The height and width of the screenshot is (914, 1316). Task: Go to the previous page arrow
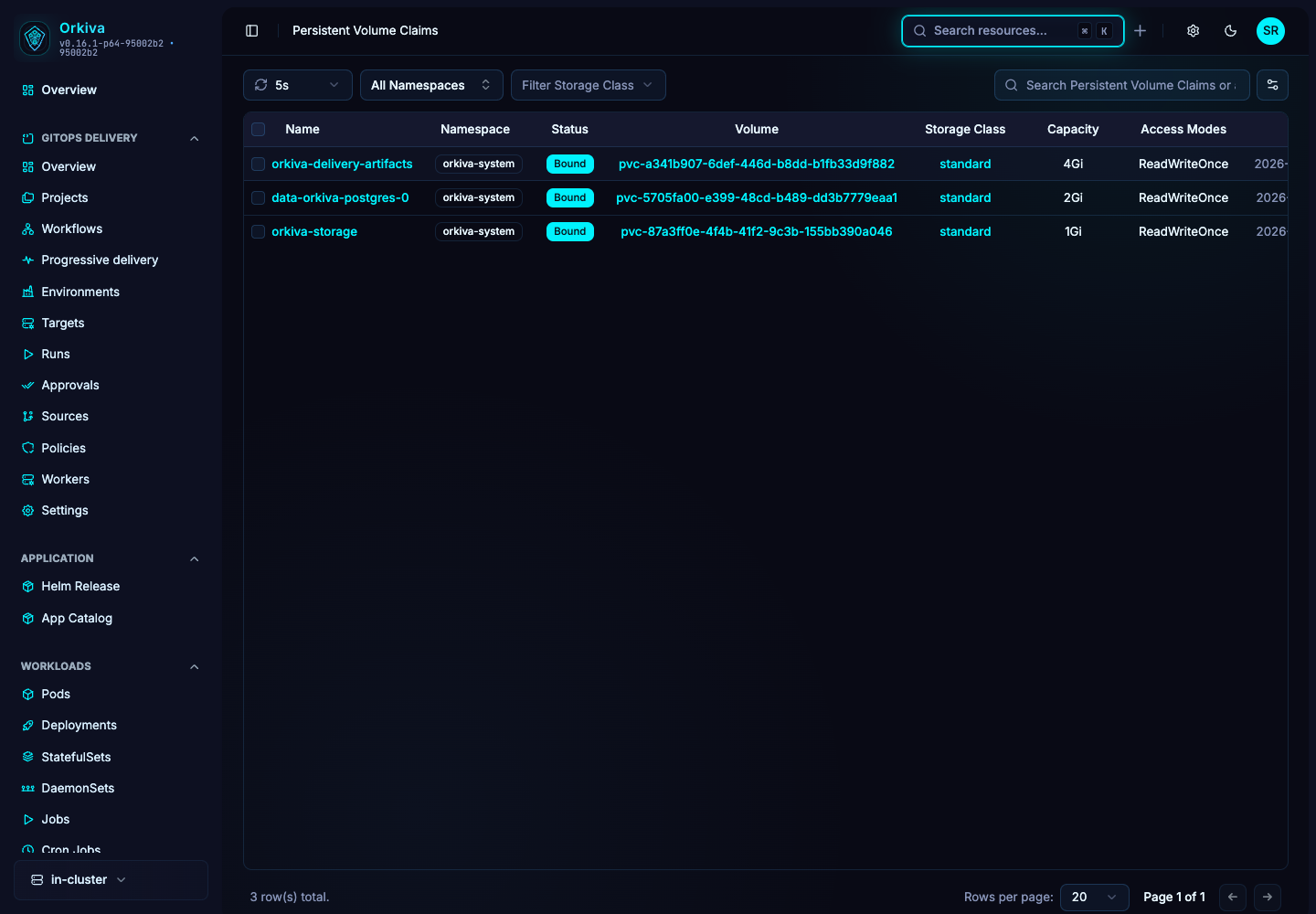pyautogui.click(x=1232, y=897)
